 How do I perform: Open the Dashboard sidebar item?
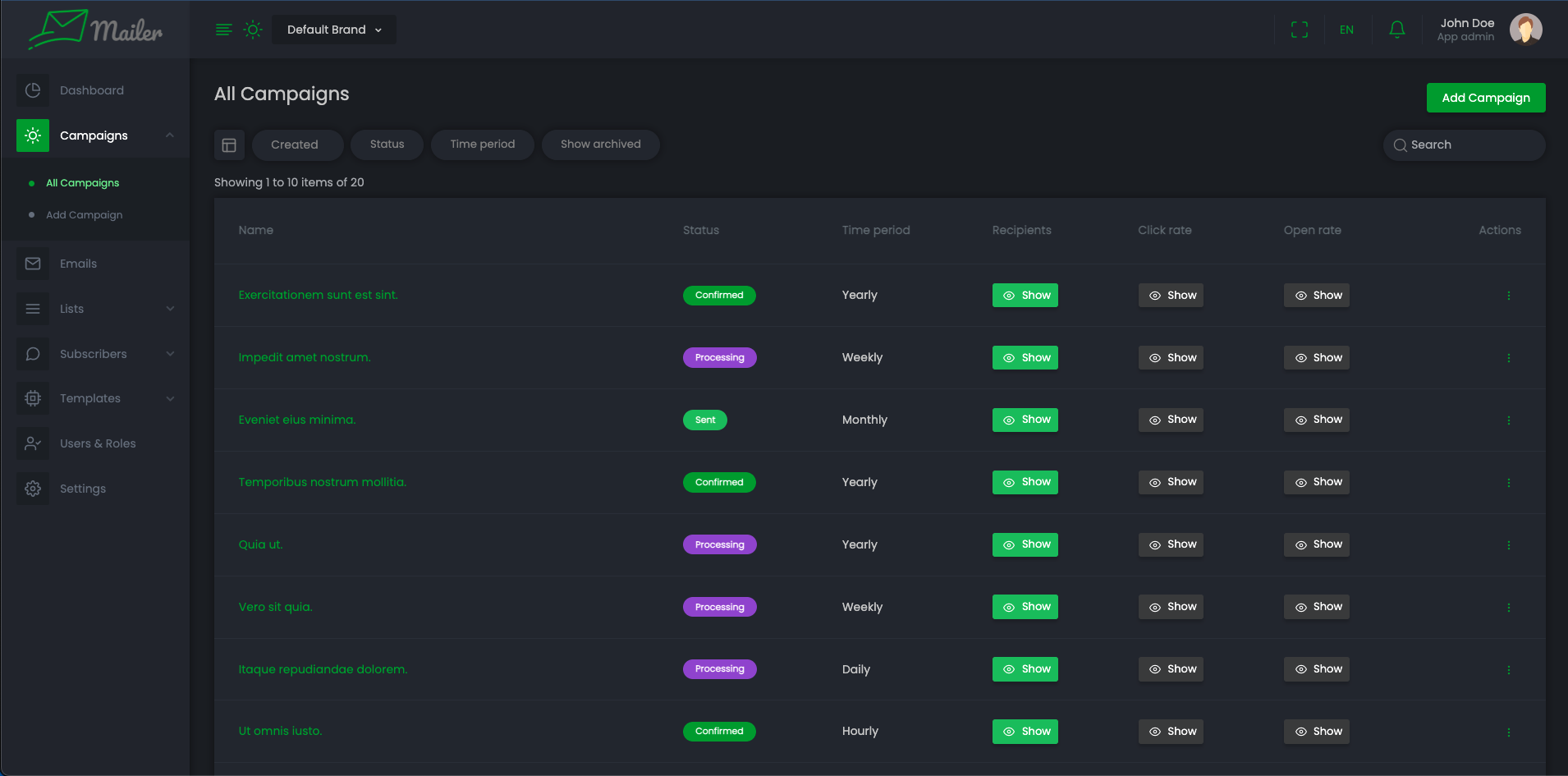[x=92, y=90]
